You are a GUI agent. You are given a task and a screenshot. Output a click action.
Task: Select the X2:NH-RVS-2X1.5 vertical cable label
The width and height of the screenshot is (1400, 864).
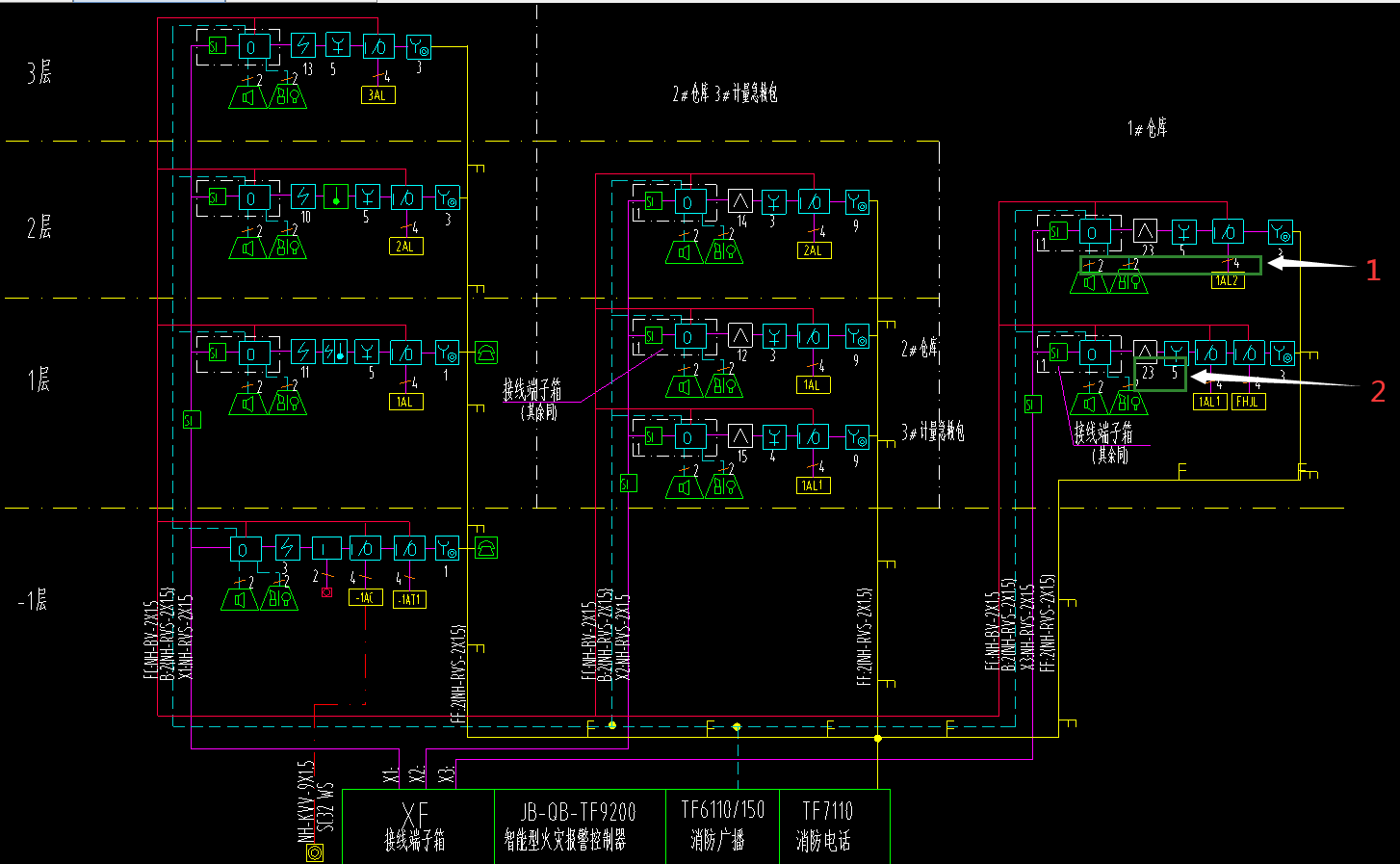pyautogui.click(x=623, y=637)
